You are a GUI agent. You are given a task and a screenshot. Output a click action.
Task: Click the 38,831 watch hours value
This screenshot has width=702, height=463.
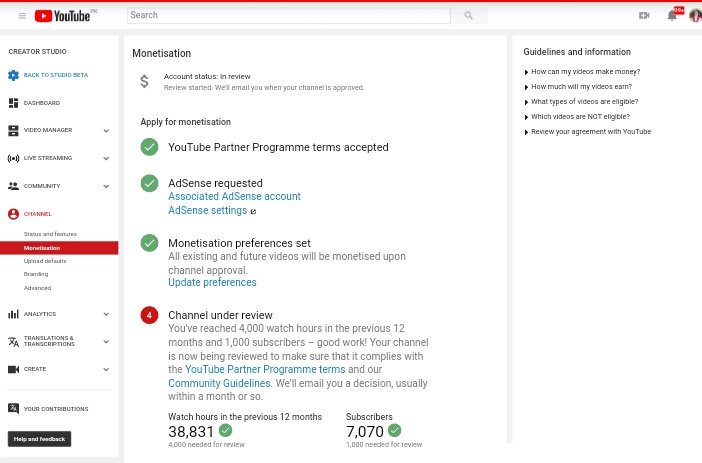191,431
